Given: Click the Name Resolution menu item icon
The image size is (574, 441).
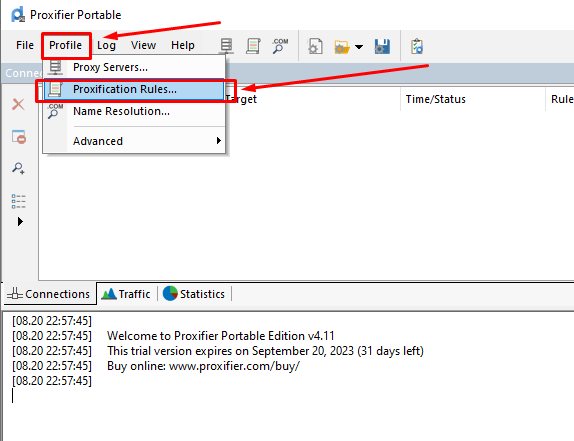Looking at the screenshot, I should click(55, 111).
